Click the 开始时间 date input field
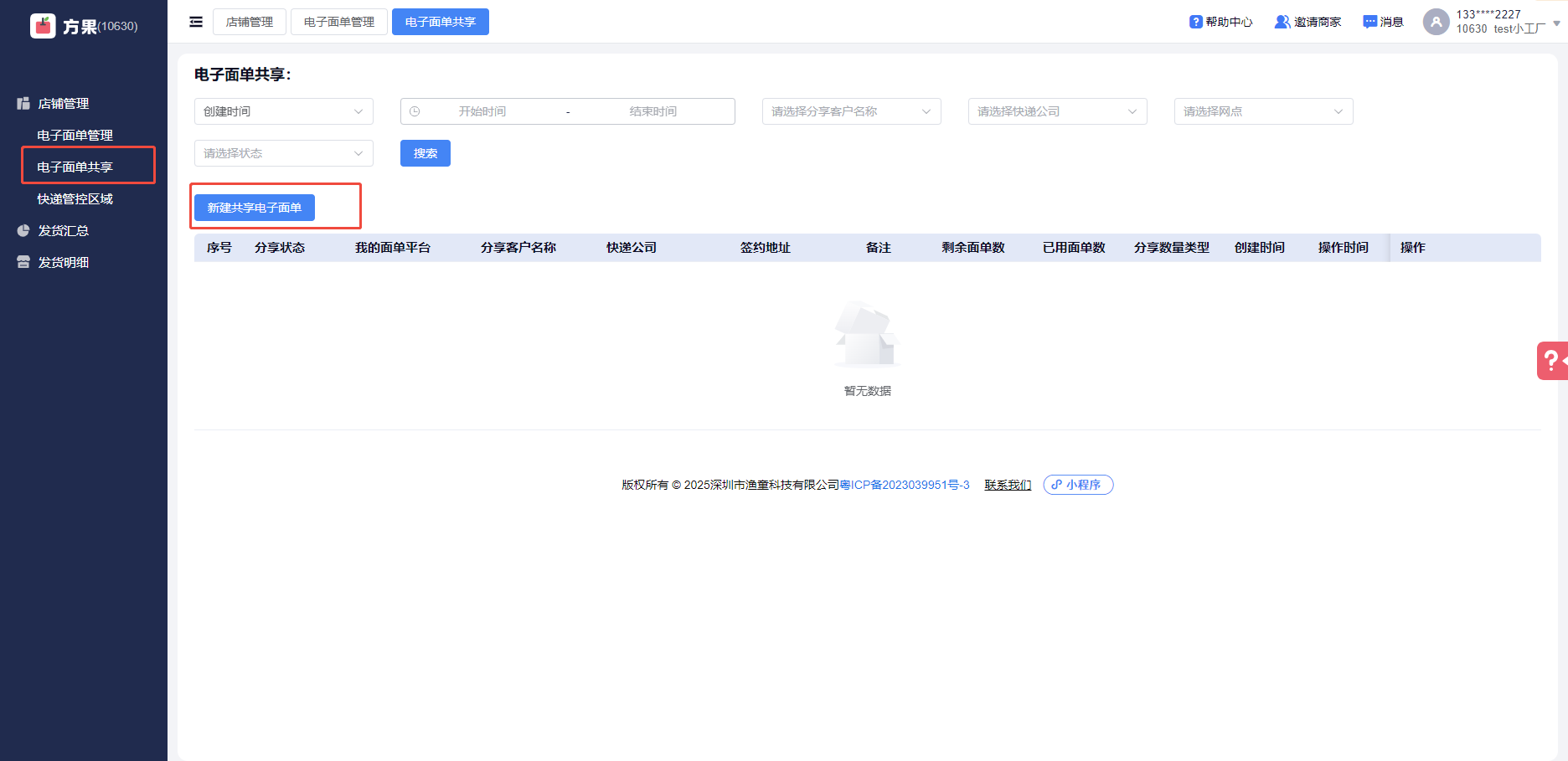The image size is (1568, 761). click(x=482, y=111)
